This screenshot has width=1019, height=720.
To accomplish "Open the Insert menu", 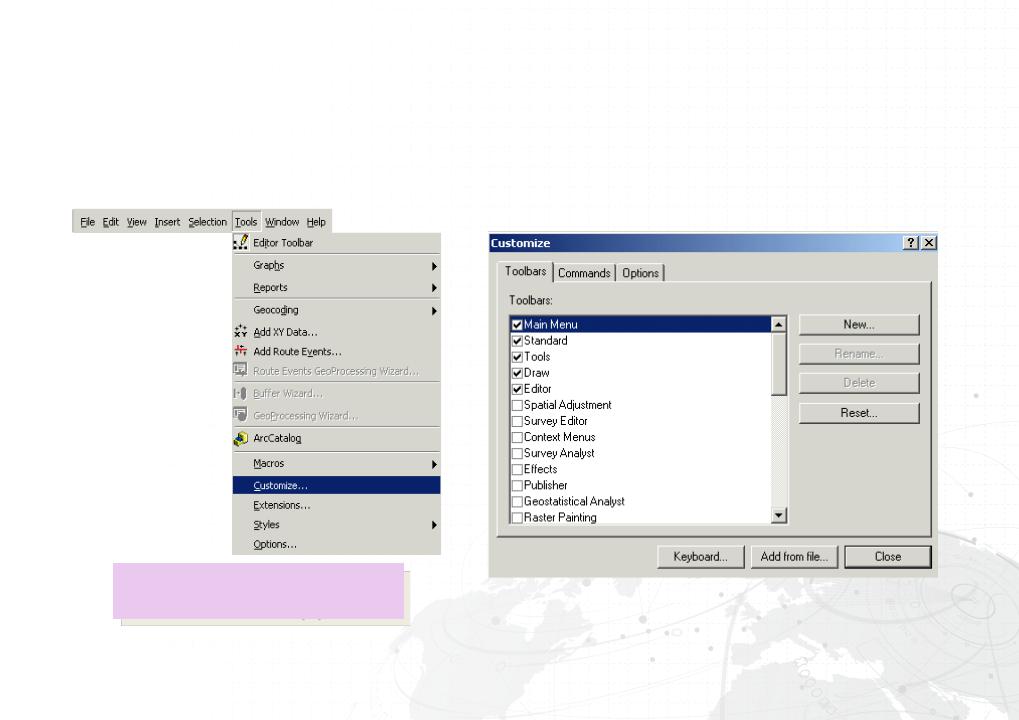I will pyautogui.click(x=167, y=222).
